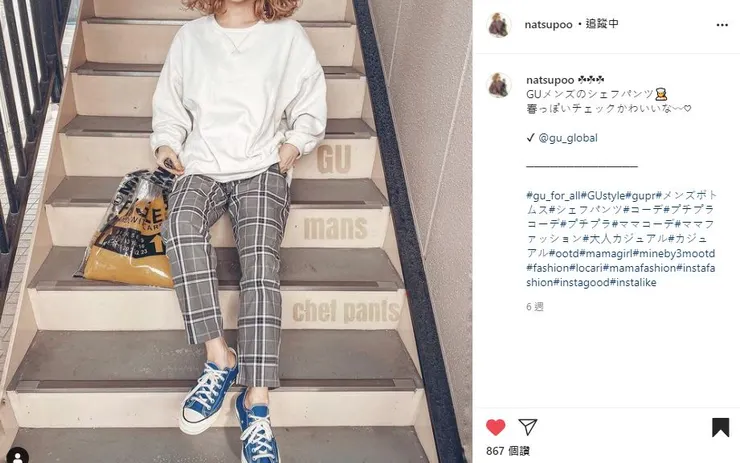This screenshot has width=740, height=463.
Task: Click the 6 週 post timestamp
Action: click(535, 307)
